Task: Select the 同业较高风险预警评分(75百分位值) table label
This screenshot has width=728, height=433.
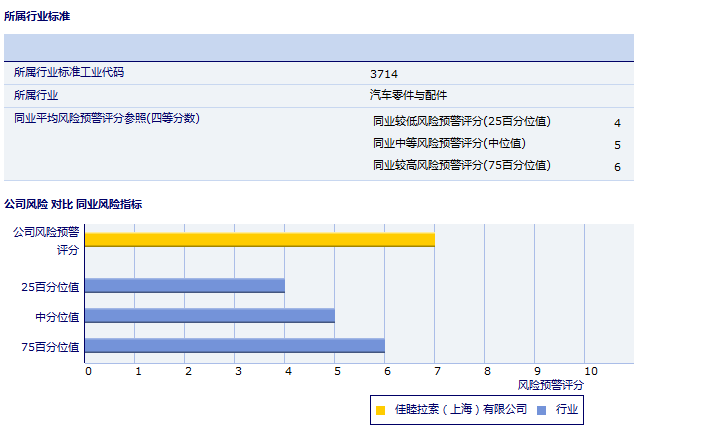Action: [462, 166]
